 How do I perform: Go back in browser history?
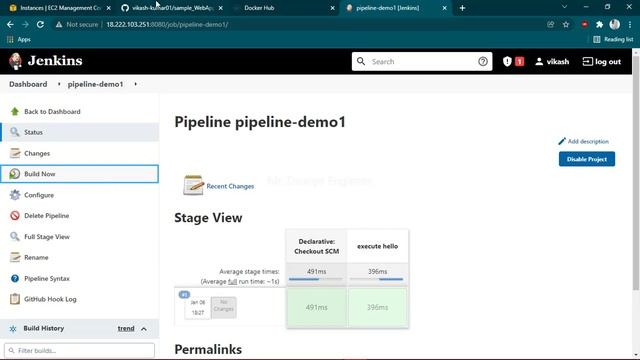click(x=10, y=24)
